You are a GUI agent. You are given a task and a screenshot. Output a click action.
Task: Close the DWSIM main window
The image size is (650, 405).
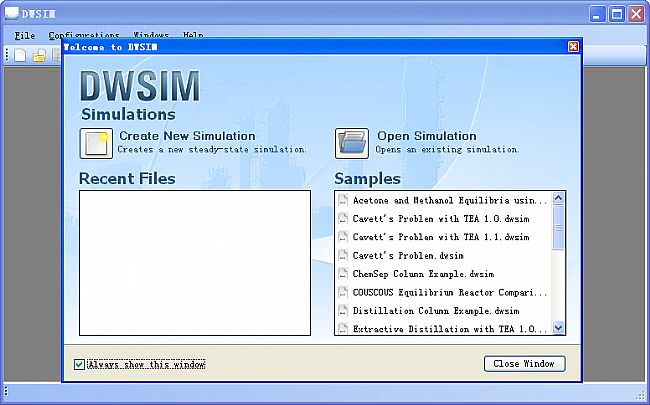636,15
